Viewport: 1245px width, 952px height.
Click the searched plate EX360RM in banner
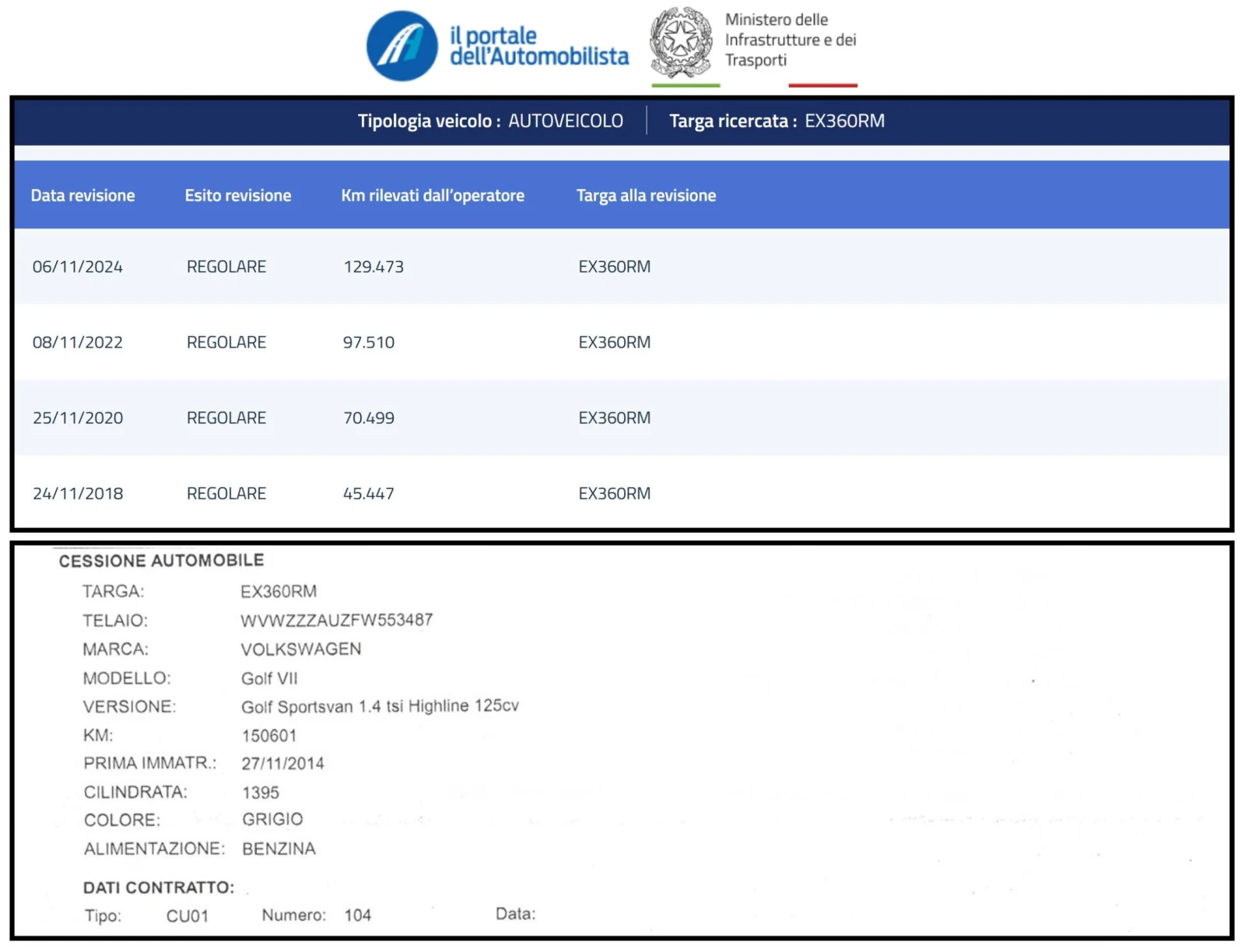point(844,121)
